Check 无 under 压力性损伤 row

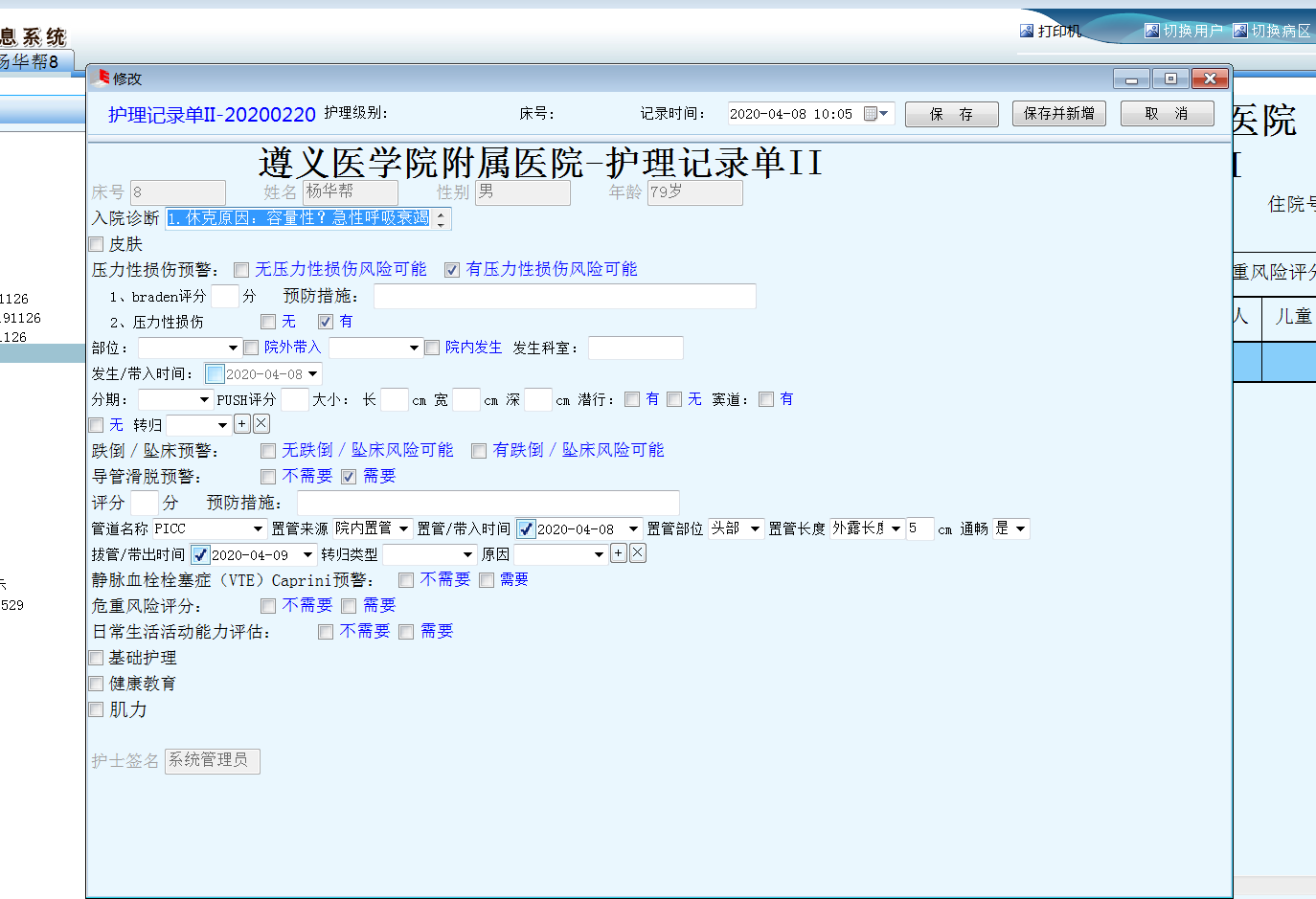[x=268, y=322]
